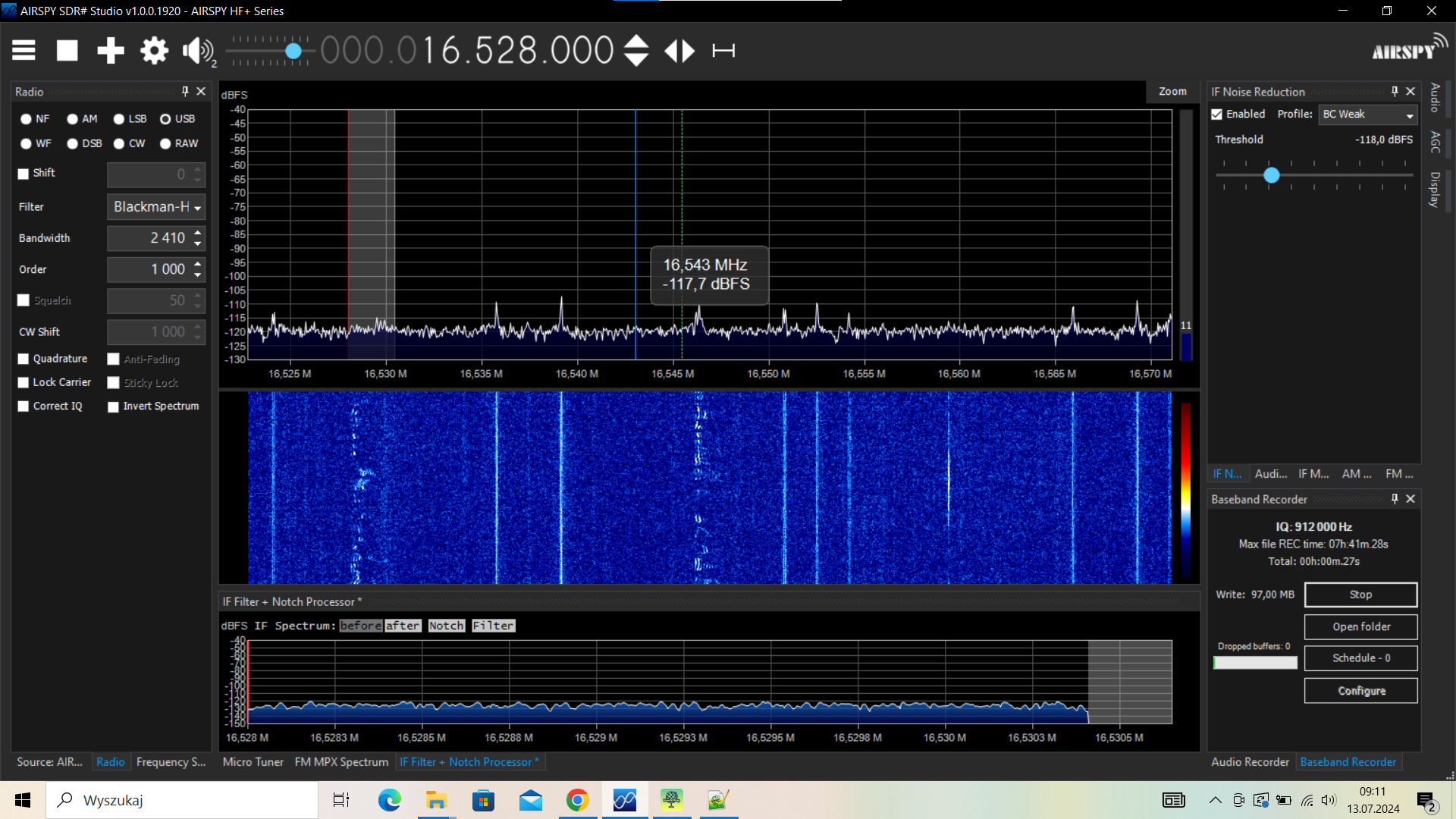Image resolution: width=1456 pixels, height=819 pixels.
Task: Toggle IF spectrum 'after' view
Action: coord(403,626)
